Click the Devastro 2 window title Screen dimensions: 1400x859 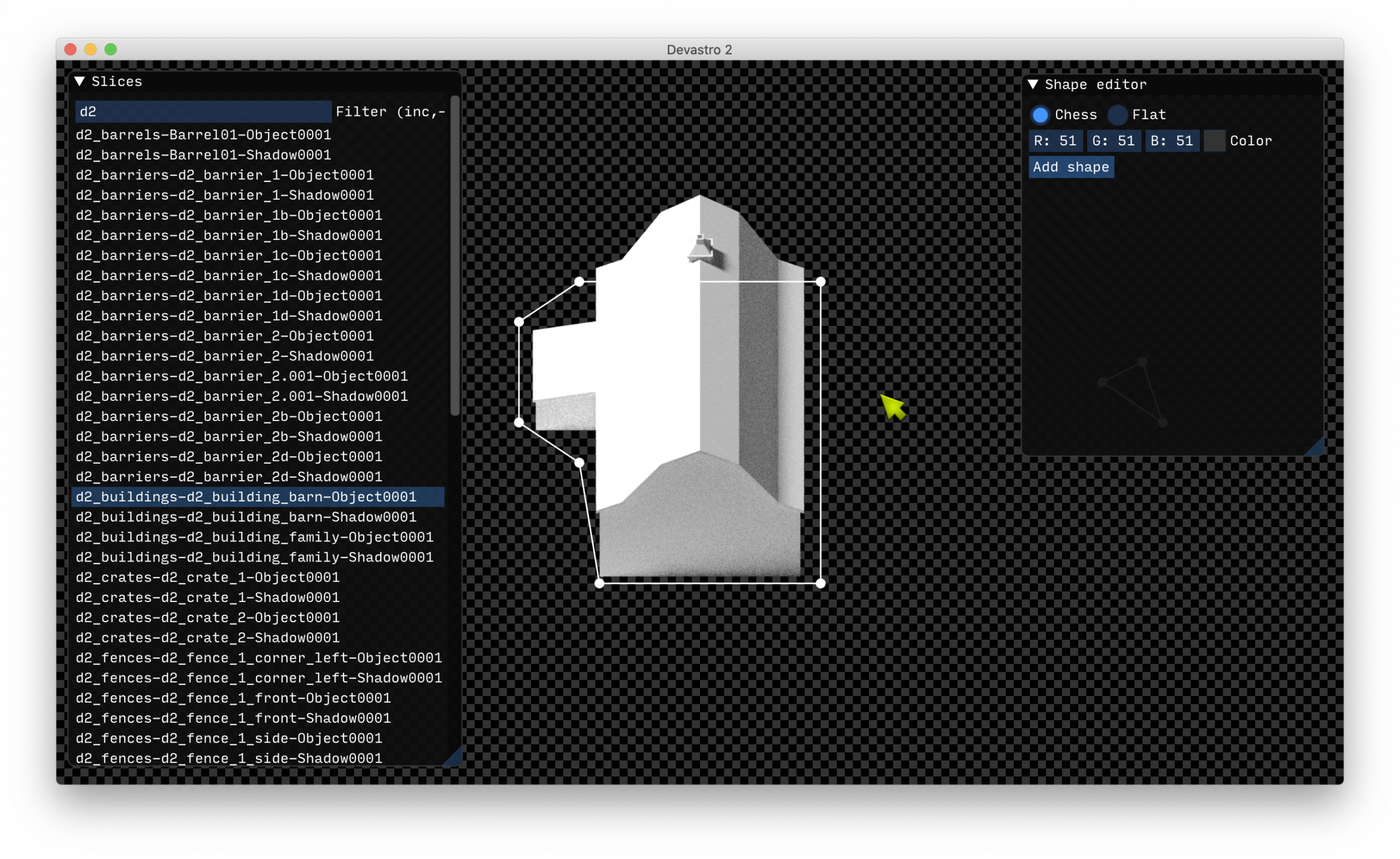[x=699, y=49]
